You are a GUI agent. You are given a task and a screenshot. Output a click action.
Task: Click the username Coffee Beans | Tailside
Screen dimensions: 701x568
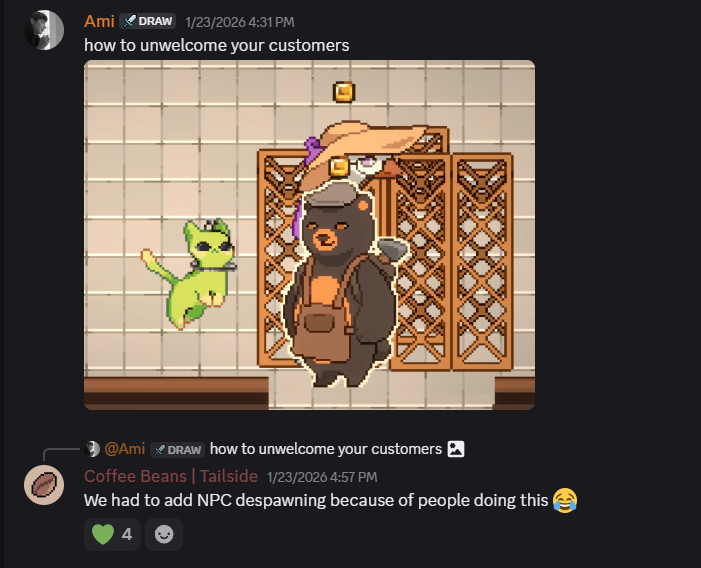pos(171,476)
